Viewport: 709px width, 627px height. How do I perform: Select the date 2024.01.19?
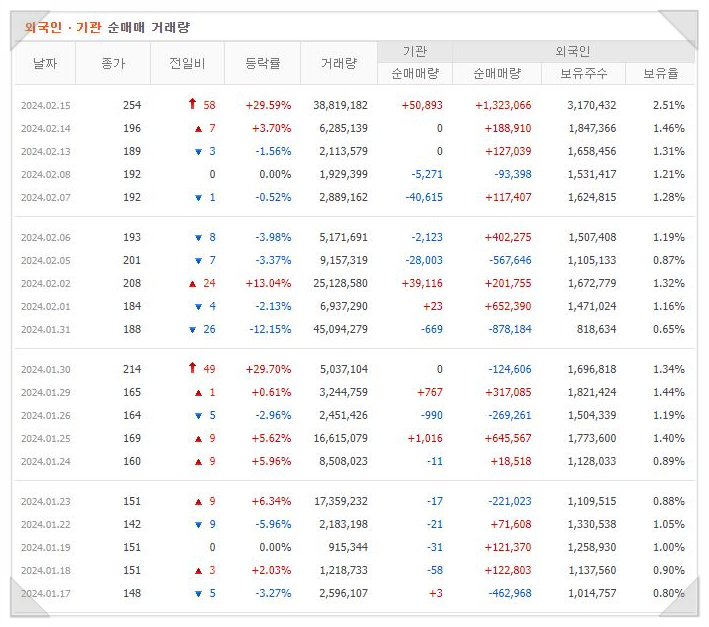pos(46,547)
